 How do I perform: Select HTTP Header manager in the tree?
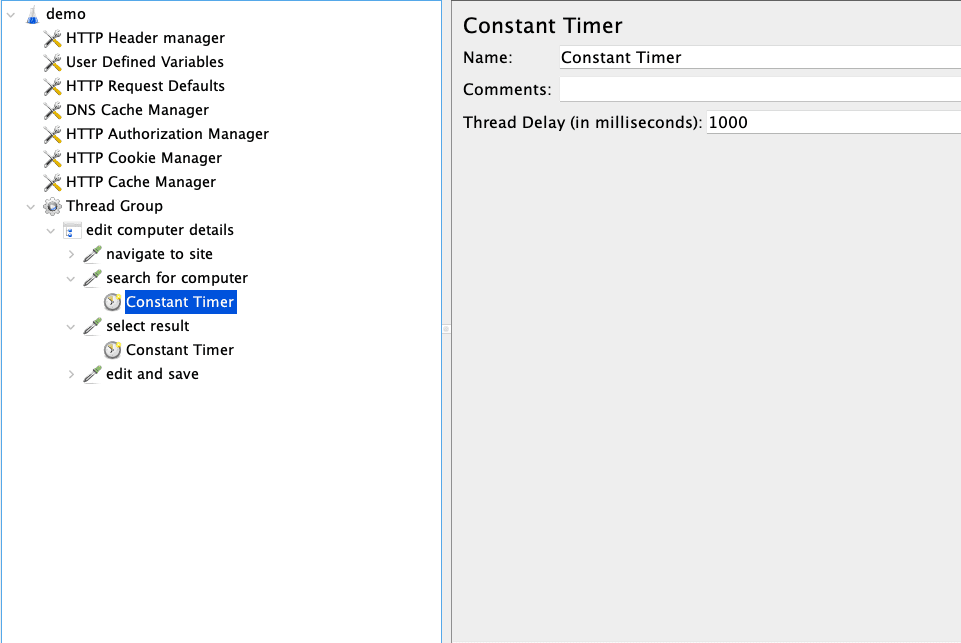coord(145,38)
